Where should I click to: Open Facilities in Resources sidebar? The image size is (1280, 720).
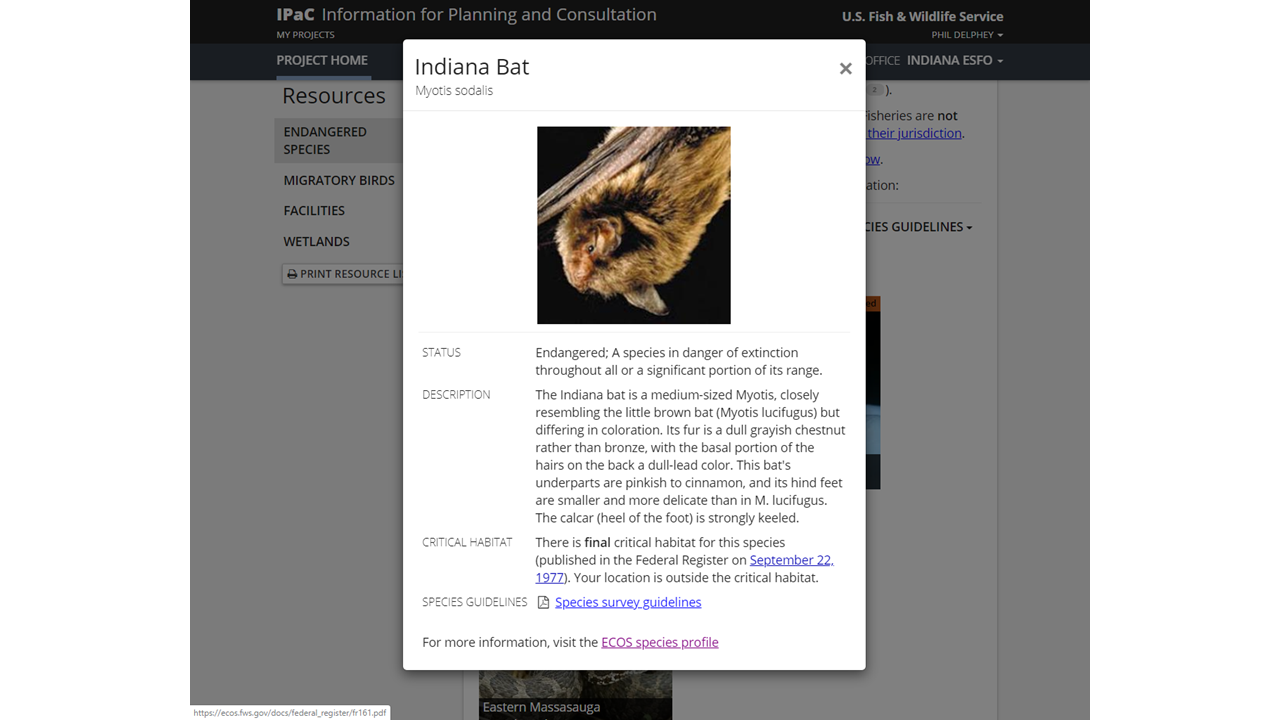[314, 210]
